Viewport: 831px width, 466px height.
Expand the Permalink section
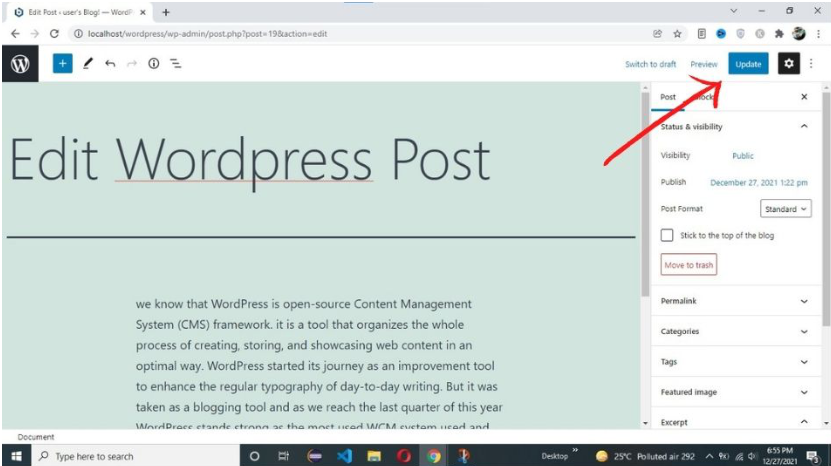click(x=736, y=301)
